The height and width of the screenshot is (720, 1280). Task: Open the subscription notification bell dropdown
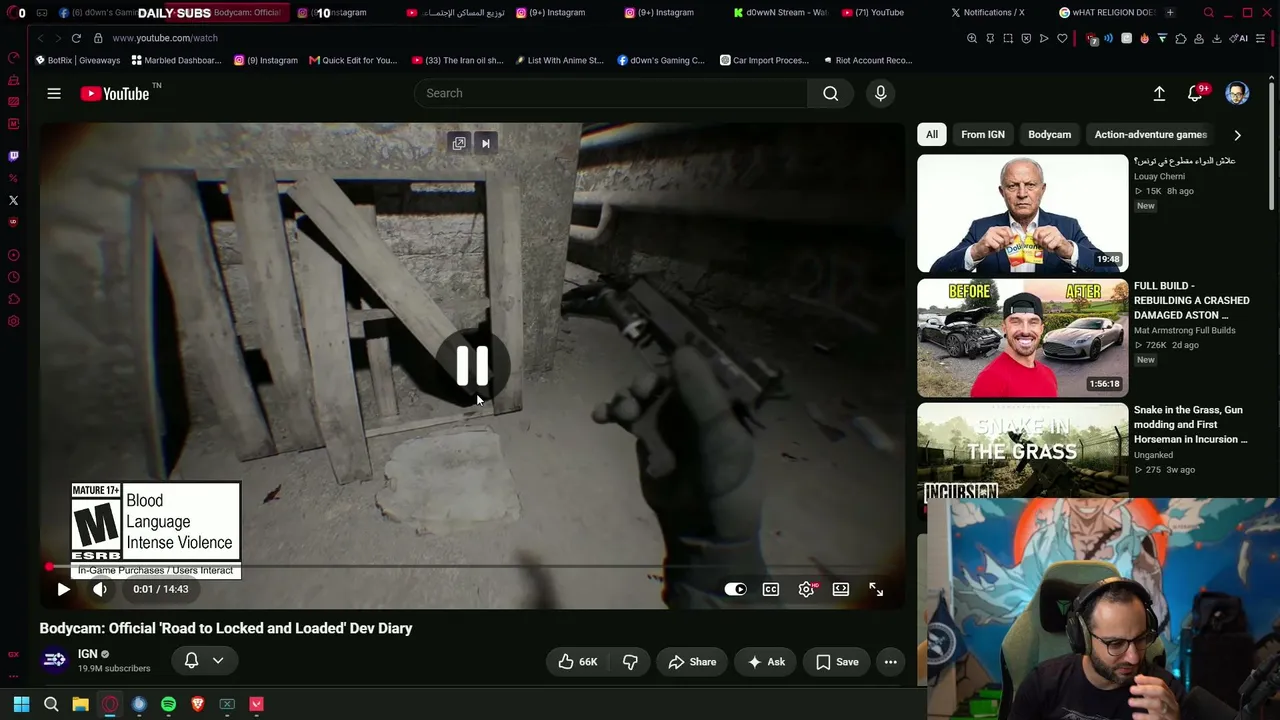(x=204, y=660)
